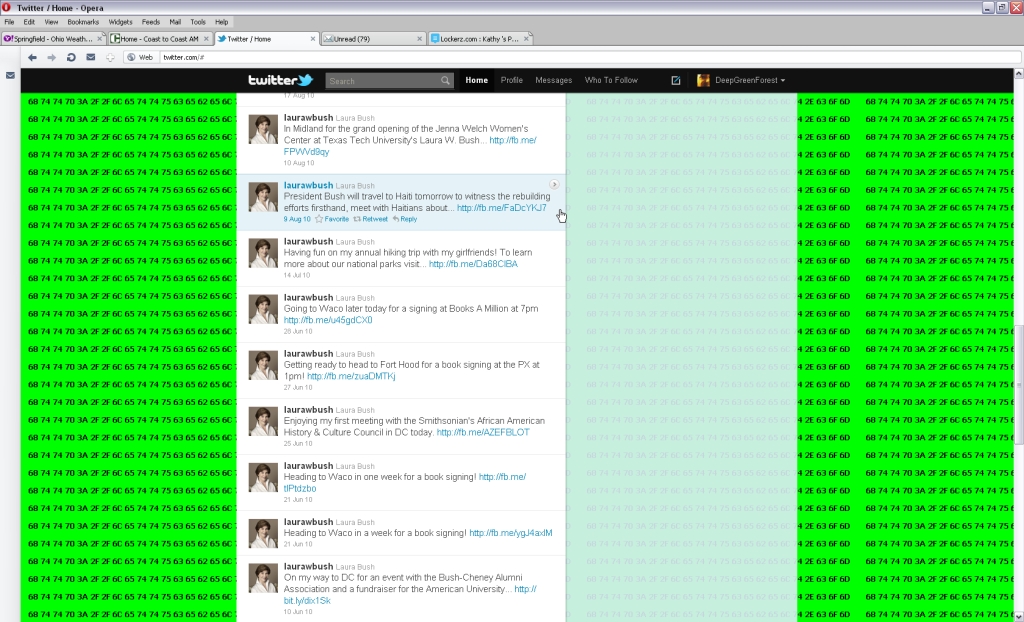Click the laurawbush username on the Smithsonian tweet

[308, 410]
